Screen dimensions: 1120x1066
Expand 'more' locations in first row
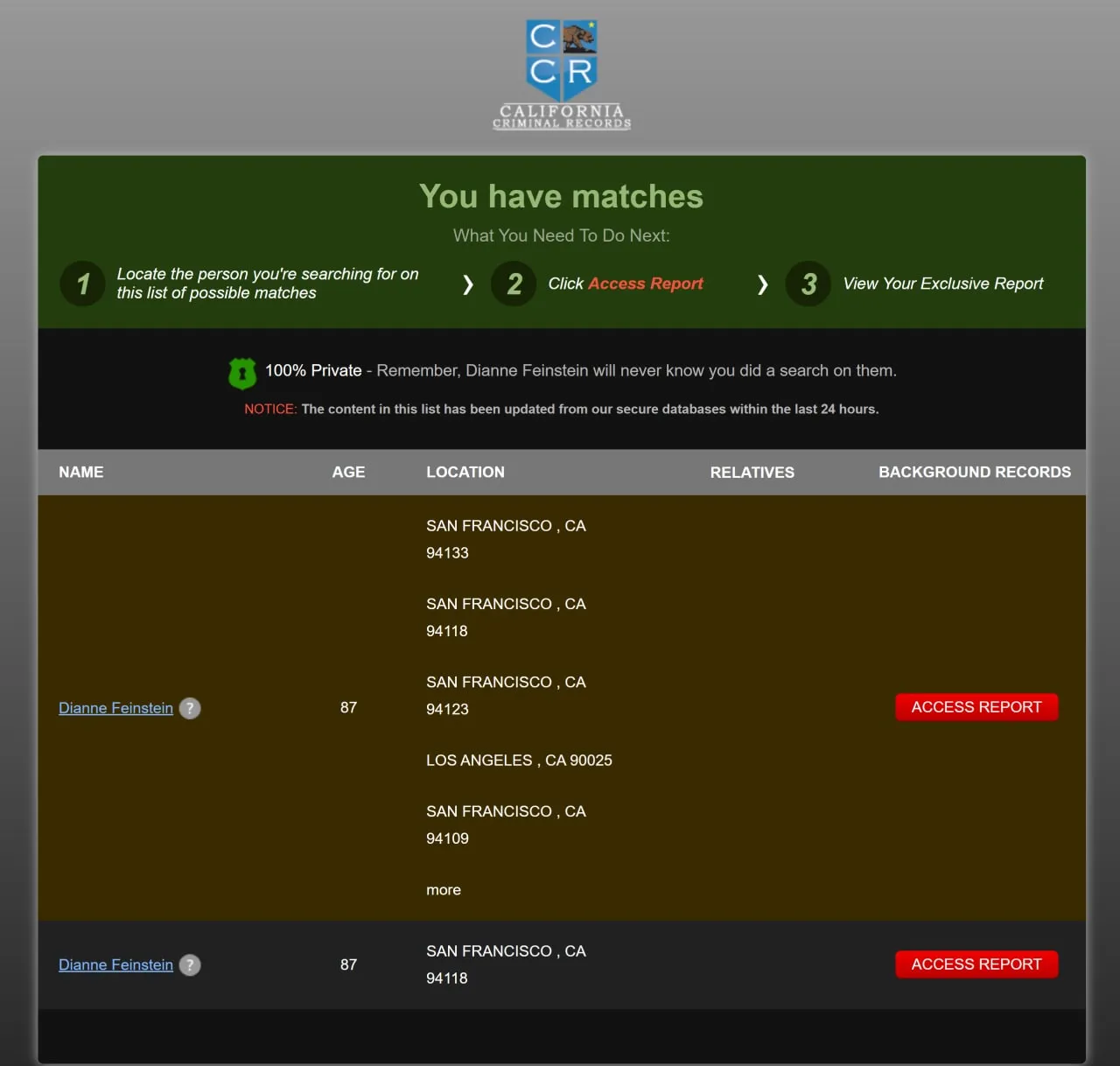(444, 890)
